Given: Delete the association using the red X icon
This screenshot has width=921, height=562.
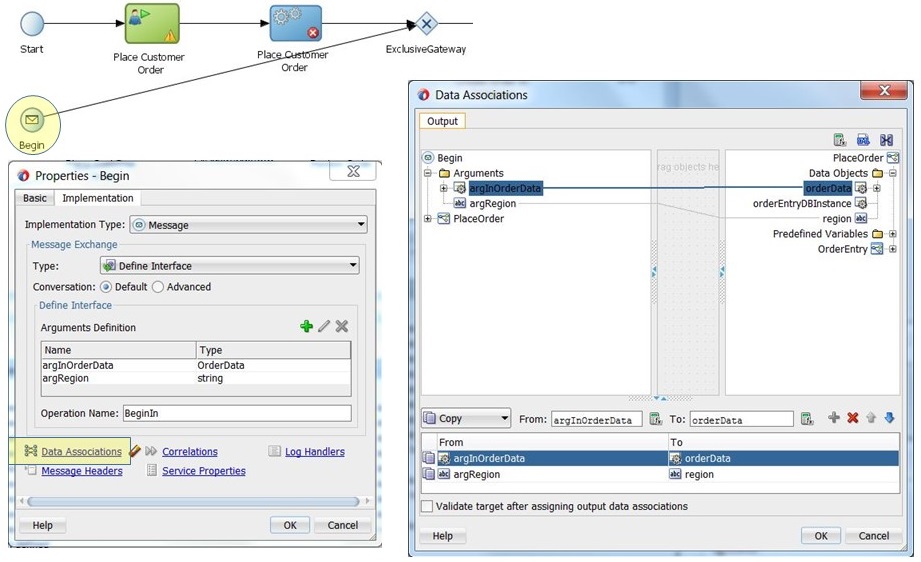Looking at the screenshot, I should (x=852, y=418).
